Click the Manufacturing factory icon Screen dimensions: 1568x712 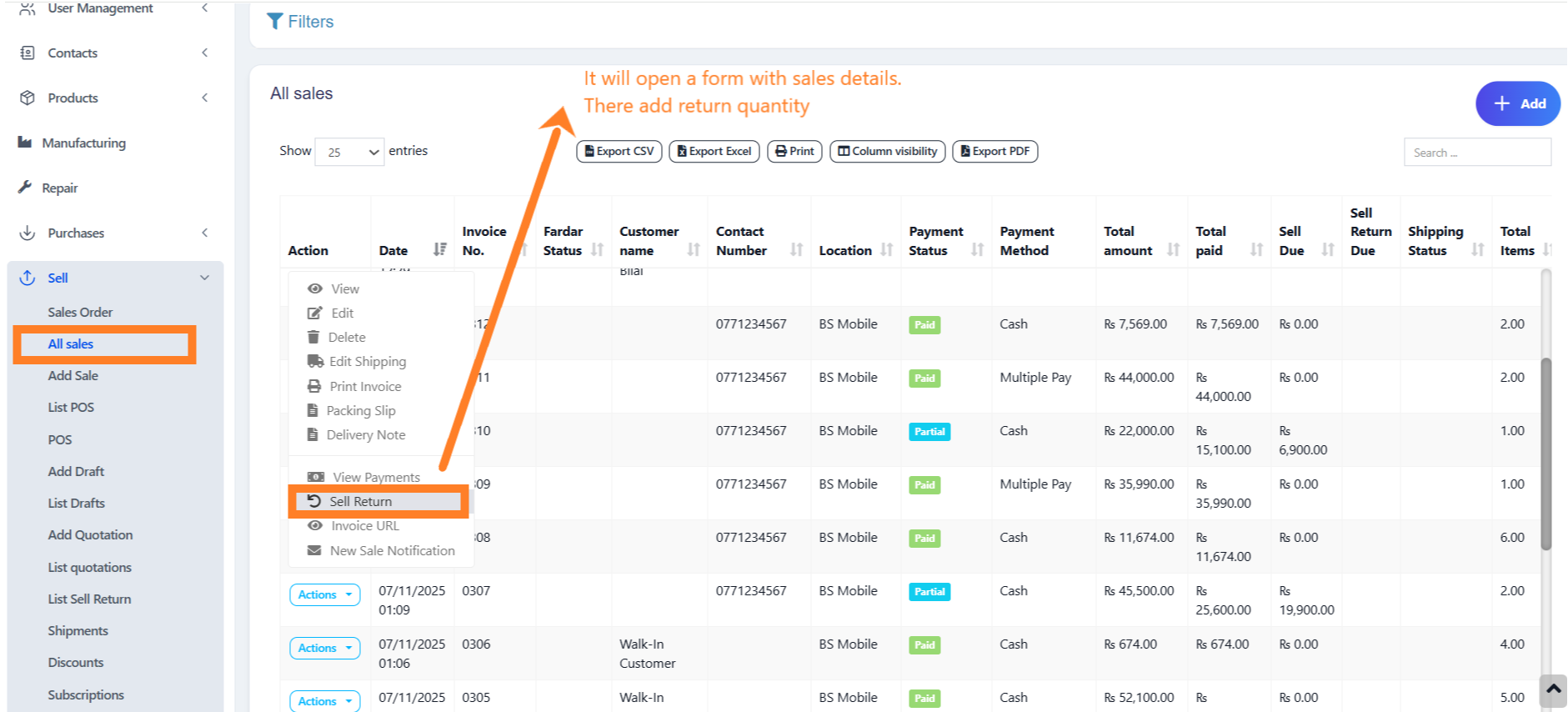(25, 143)
